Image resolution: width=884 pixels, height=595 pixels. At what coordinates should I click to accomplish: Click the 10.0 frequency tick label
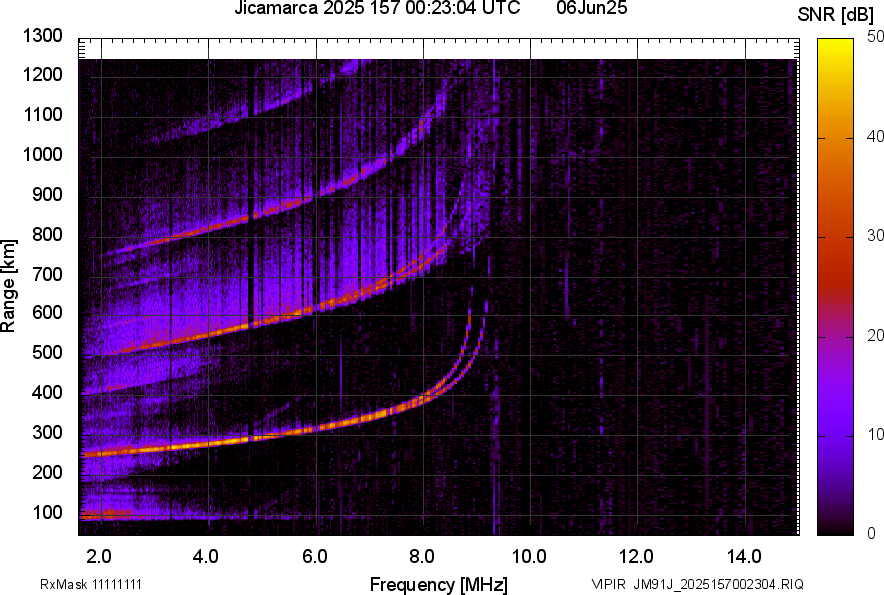click(529, 557)
